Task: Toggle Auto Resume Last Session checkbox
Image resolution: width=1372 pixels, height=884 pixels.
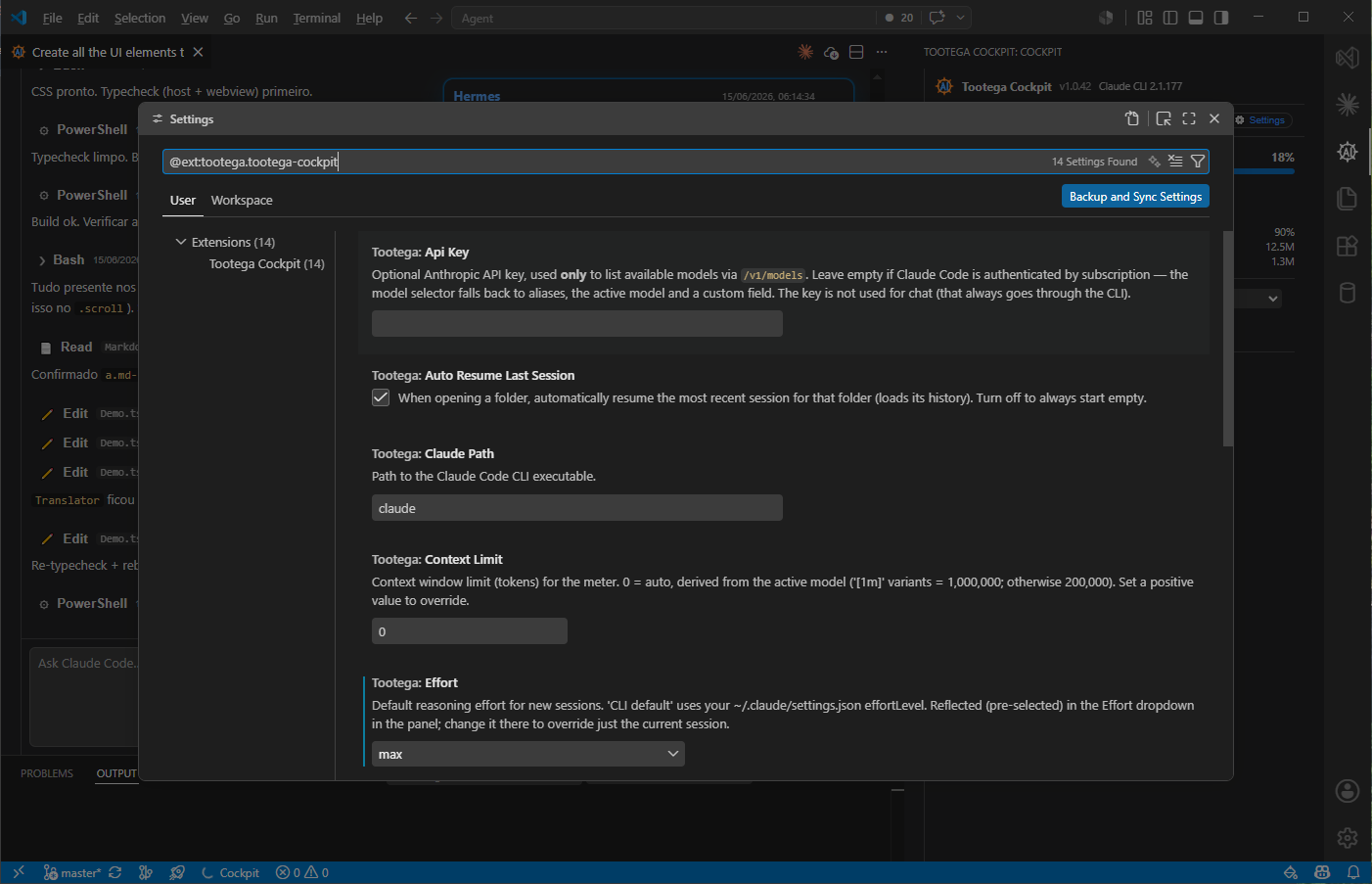Action: 381,397
